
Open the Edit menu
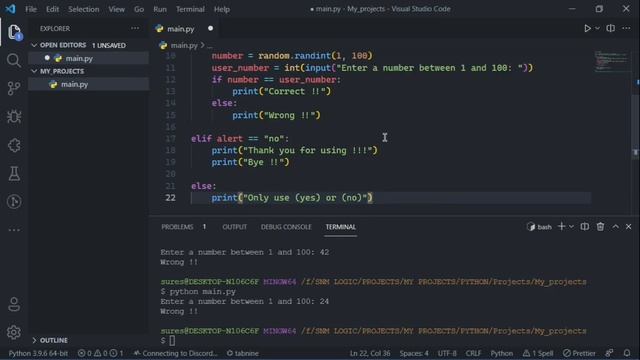click(x=52, y=9)
